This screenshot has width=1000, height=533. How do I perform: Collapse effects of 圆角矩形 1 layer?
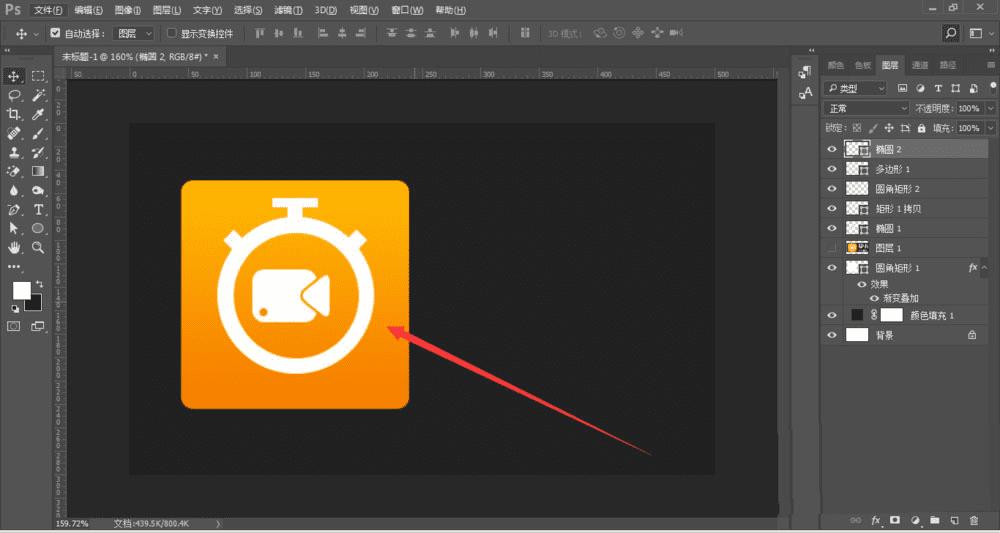coord(984,268)
